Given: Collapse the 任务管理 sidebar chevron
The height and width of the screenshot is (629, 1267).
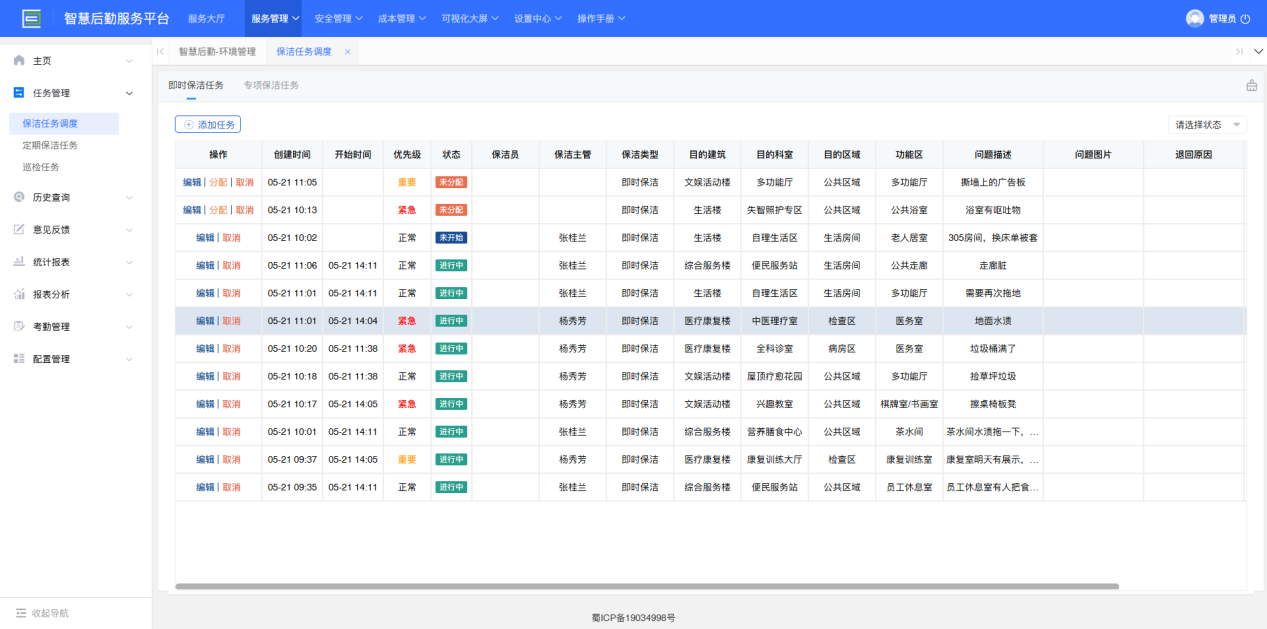Looking at the screenshot, I should (x=129, y=93).
